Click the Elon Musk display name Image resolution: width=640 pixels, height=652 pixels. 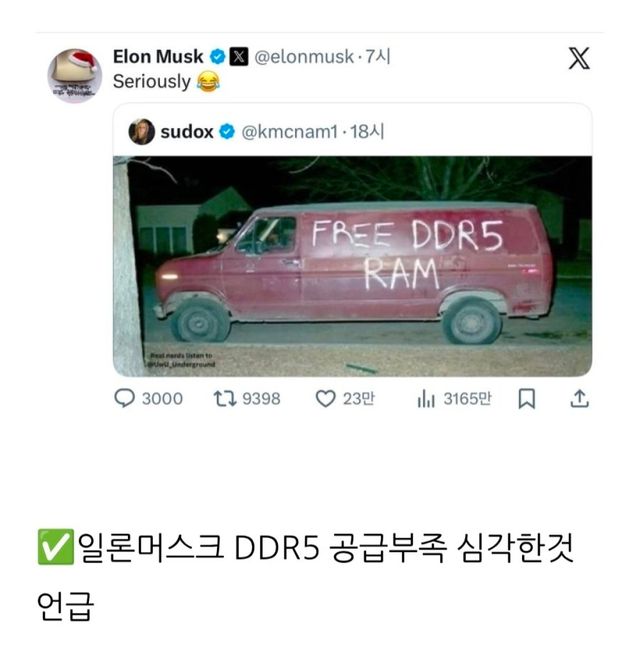[158, 57]
